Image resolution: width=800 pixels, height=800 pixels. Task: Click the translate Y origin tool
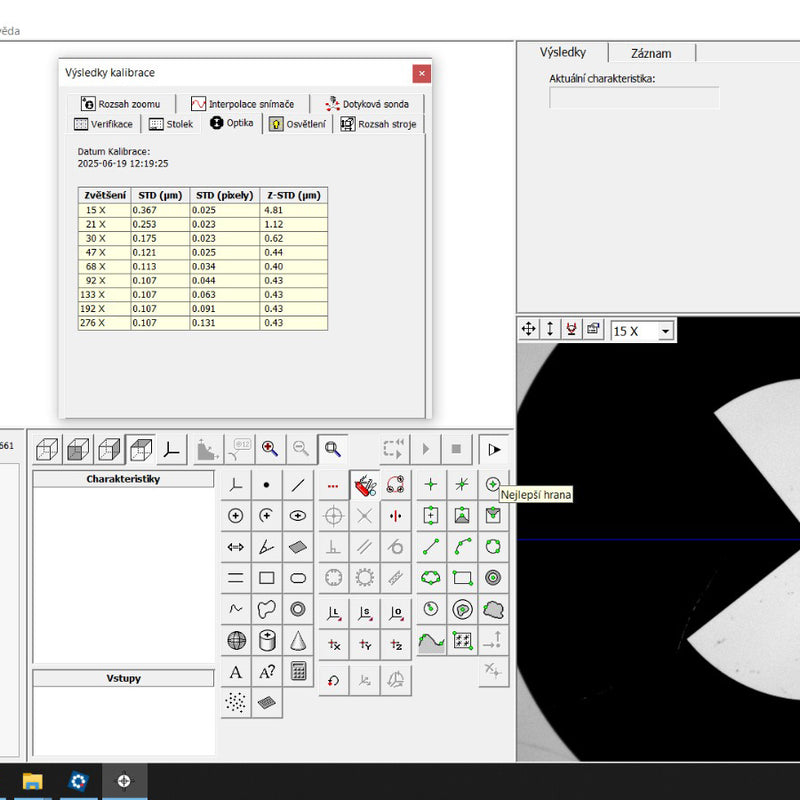tap(365, 644)
